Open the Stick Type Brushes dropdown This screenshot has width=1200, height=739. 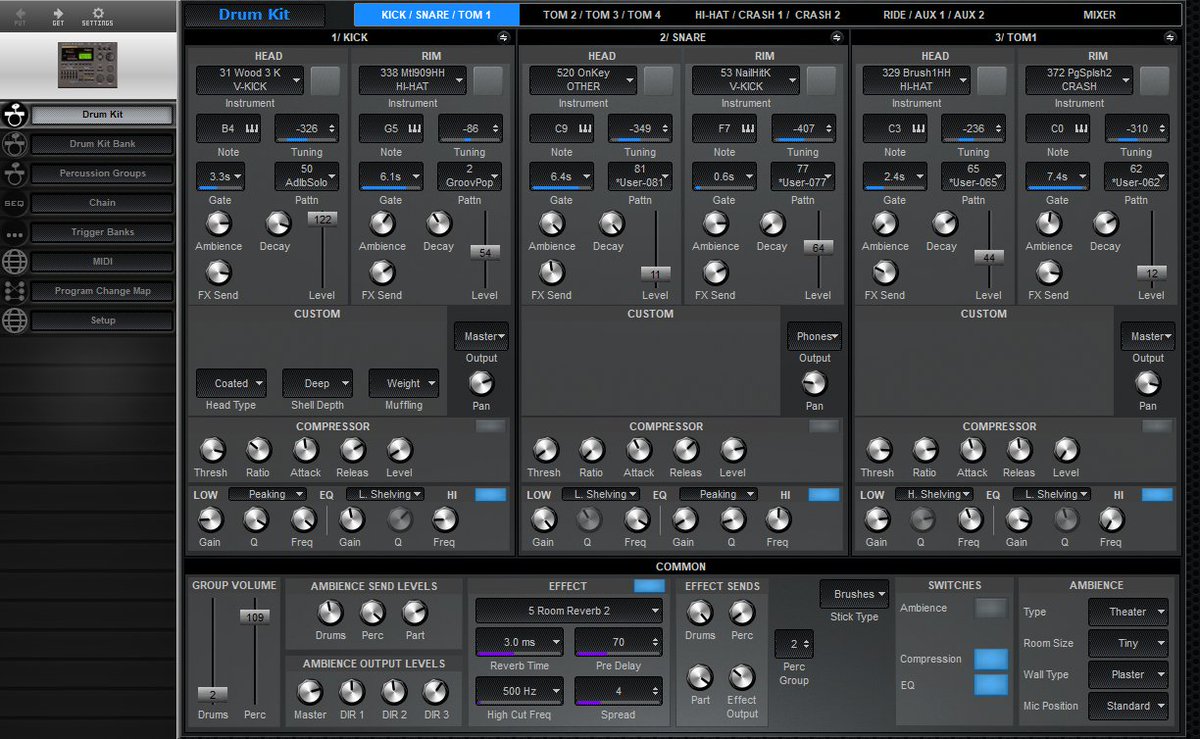[854, 594]
